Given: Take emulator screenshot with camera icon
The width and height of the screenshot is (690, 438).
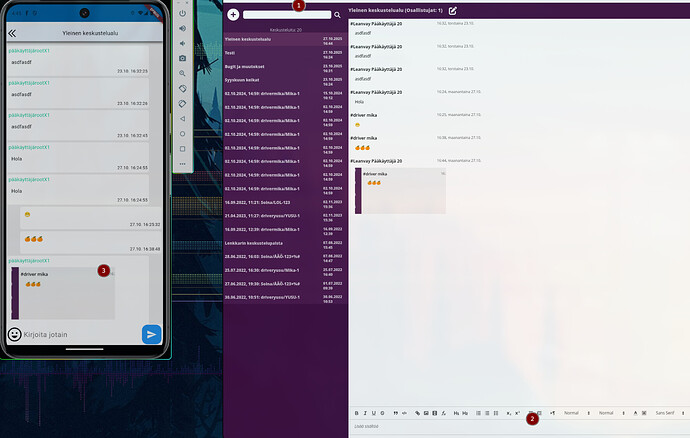Looking at the screenshot, I should (182, 59).
